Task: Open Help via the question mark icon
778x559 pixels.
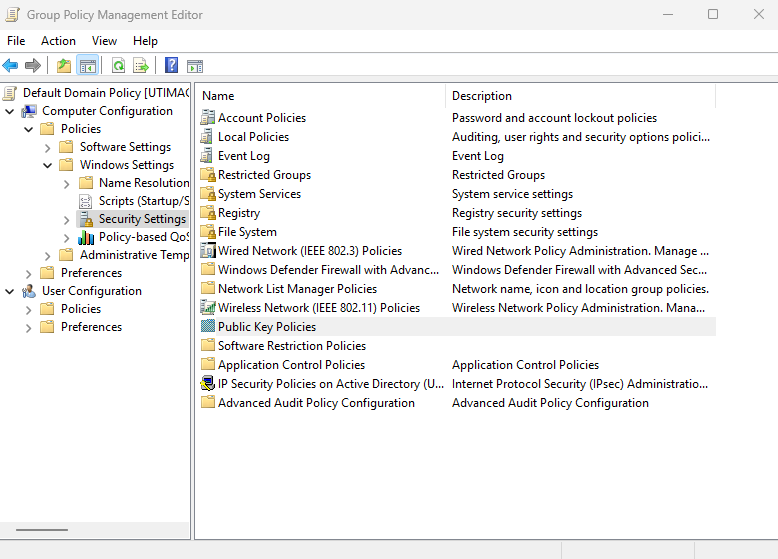Action: click(172, 66)
